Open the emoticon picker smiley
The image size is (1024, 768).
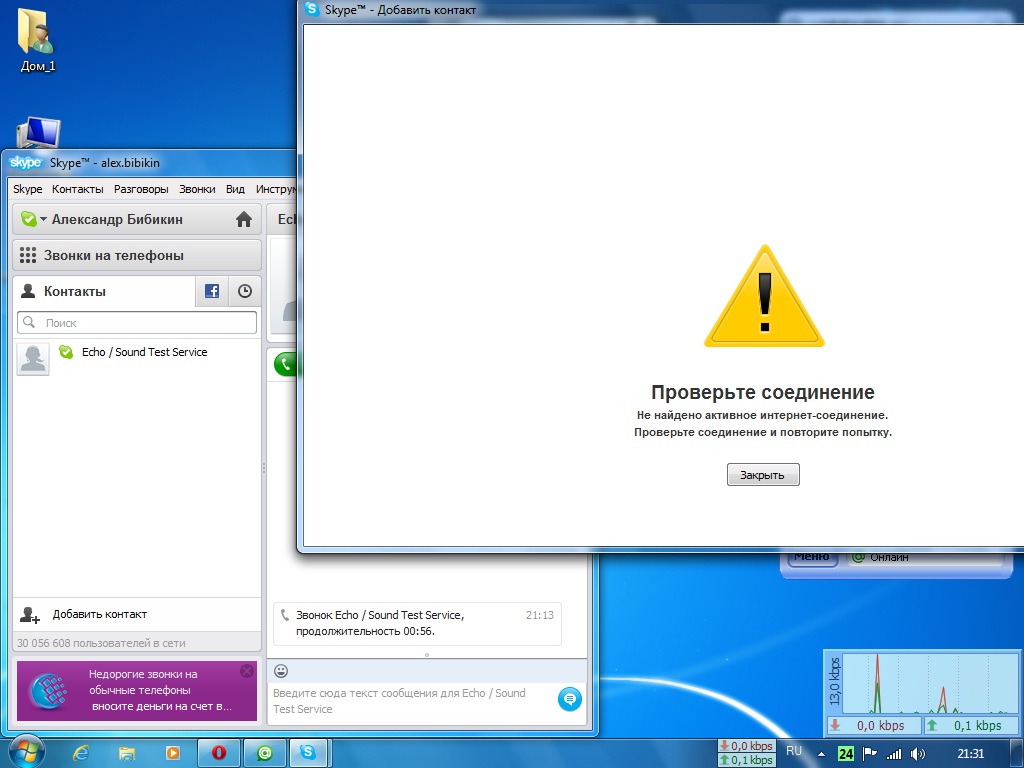[281, 671]
